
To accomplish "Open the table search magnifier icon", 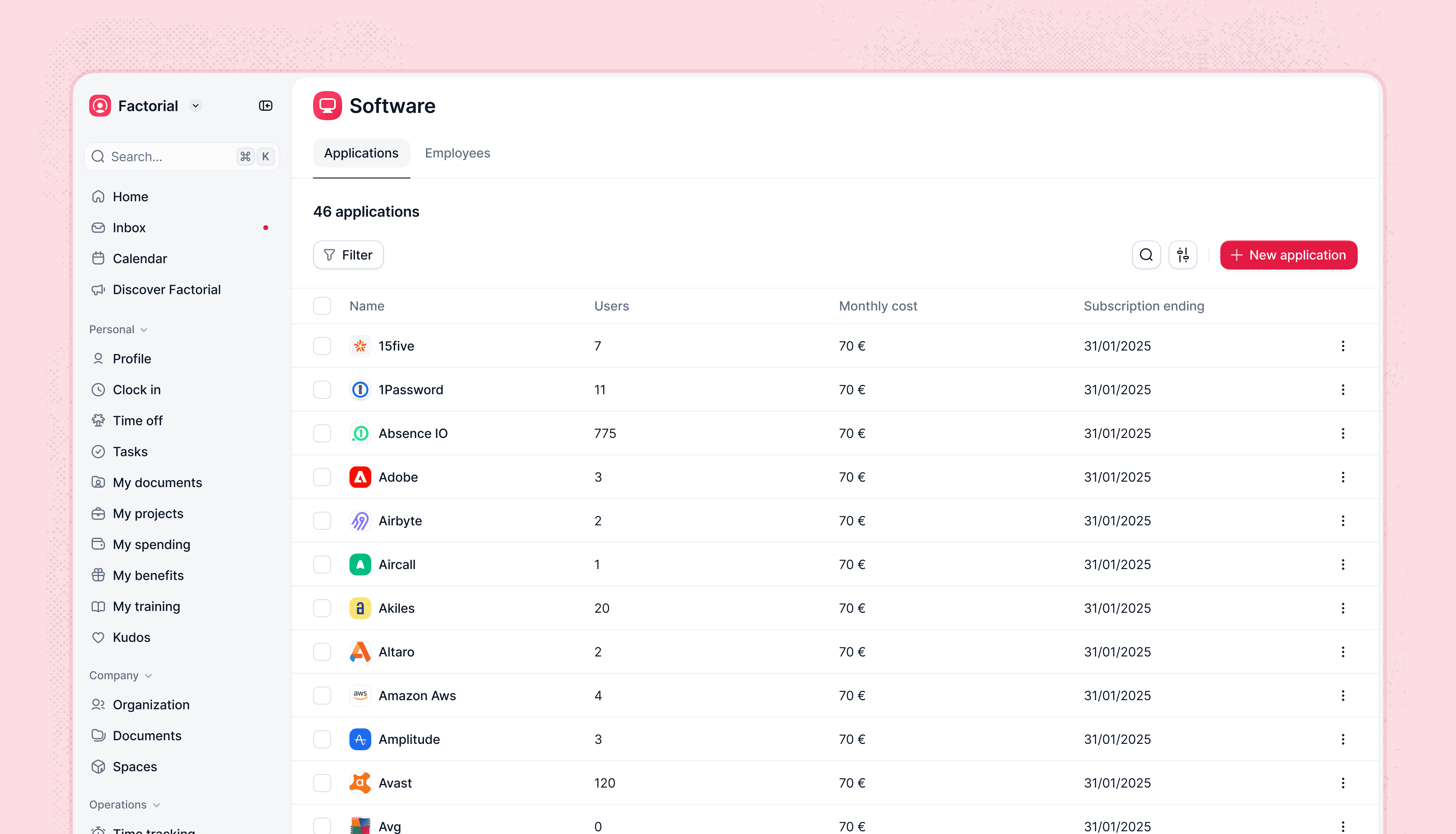I will point(1146,255).
